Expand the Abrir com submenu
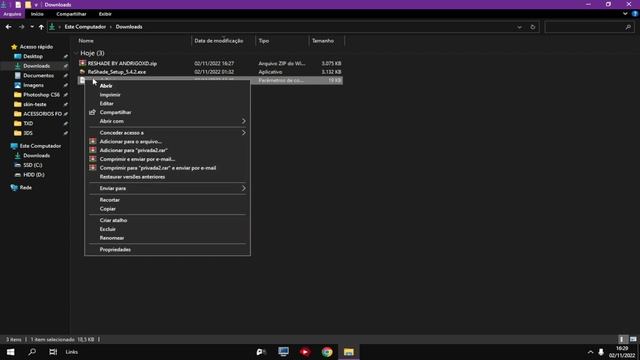The height and width of the screenshot is (360, 640). click(167, 121)
